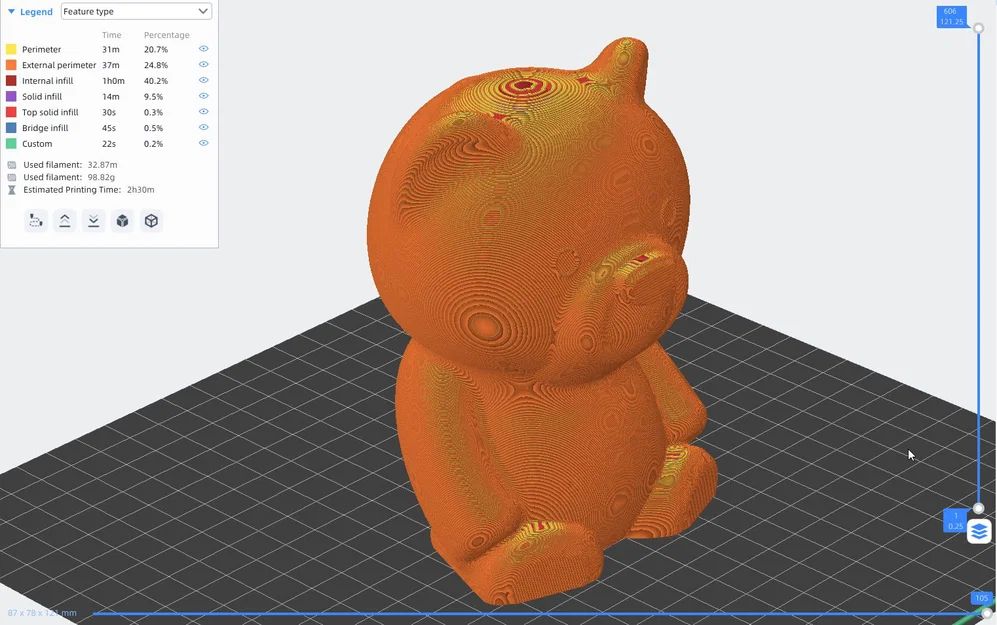This screenshot has height=625, width=997.
Task: Toggle visibility of External perimeter
Action: tap(203, 64)
